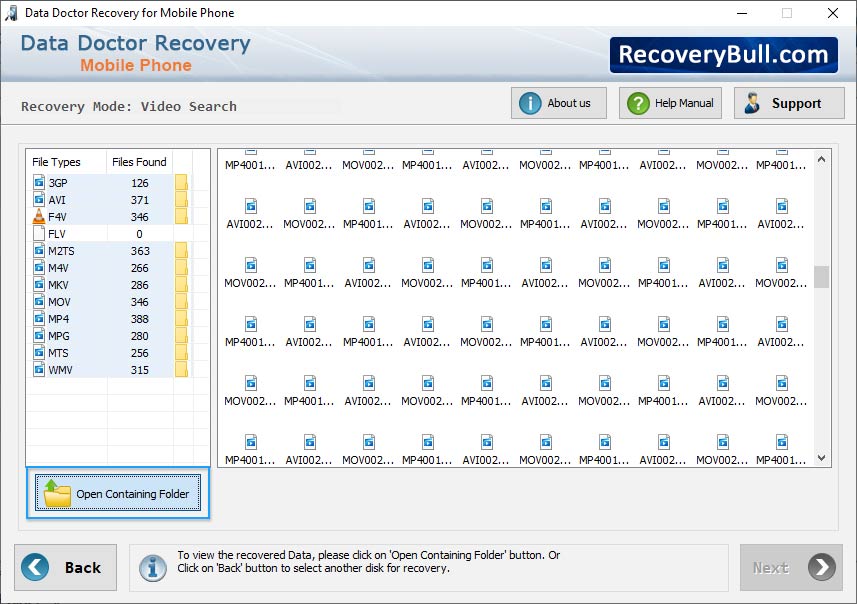Minimize the Data Doctor Recovery window
This screenshot has height=604, width=857.
click(x=742, y=13)
